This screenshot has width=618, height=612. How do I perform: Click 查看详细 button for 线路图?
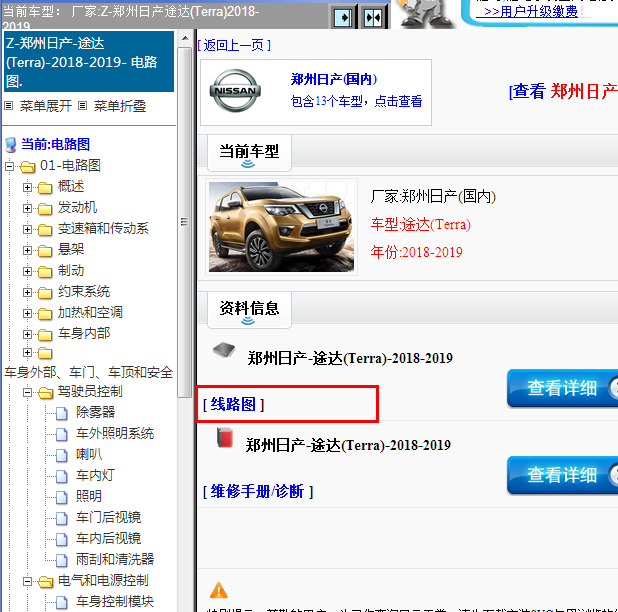(562, 388)
